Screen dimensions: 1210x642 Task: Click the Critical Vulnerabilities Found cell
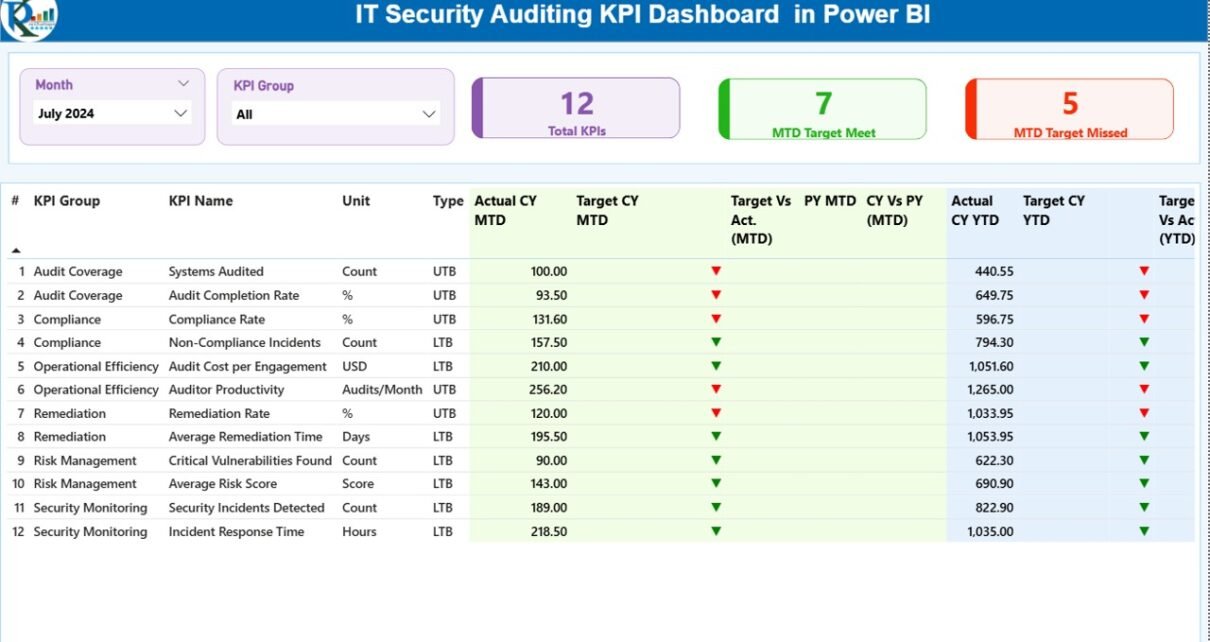tap(249, 461)
